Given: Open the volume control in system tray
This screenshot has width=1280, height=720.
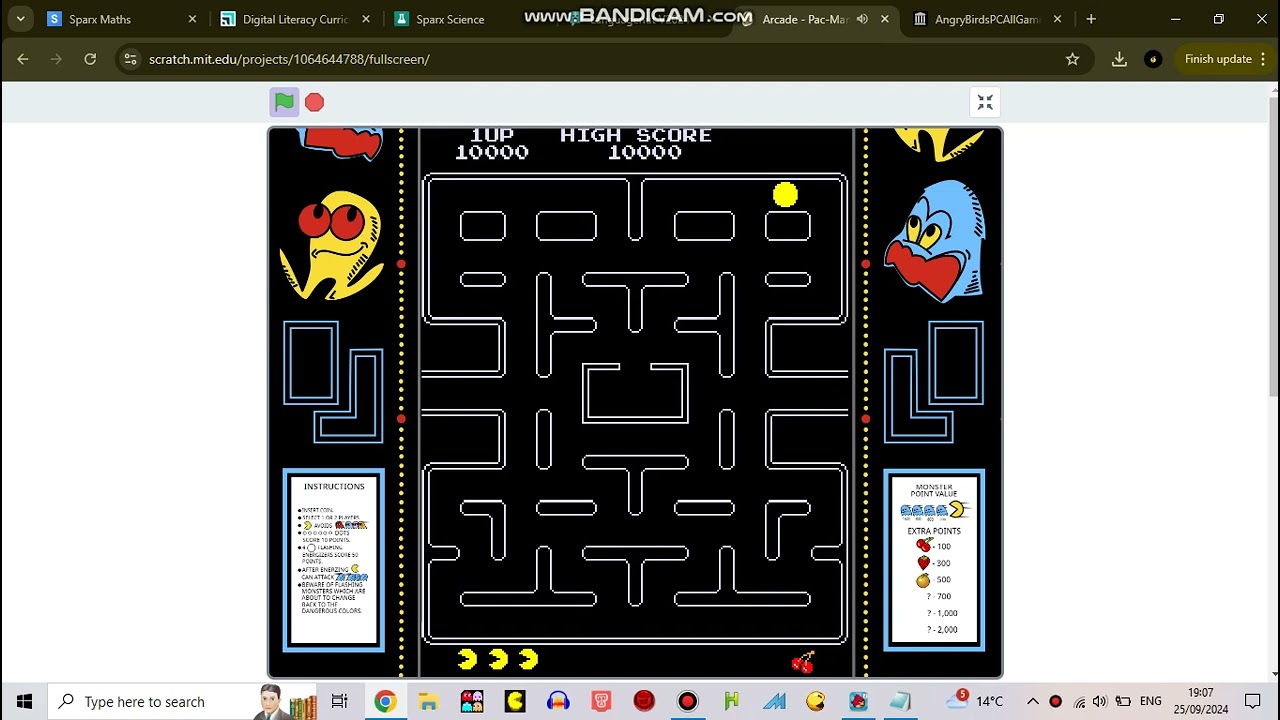Looking at the screenshot, I should [1100, 701].
